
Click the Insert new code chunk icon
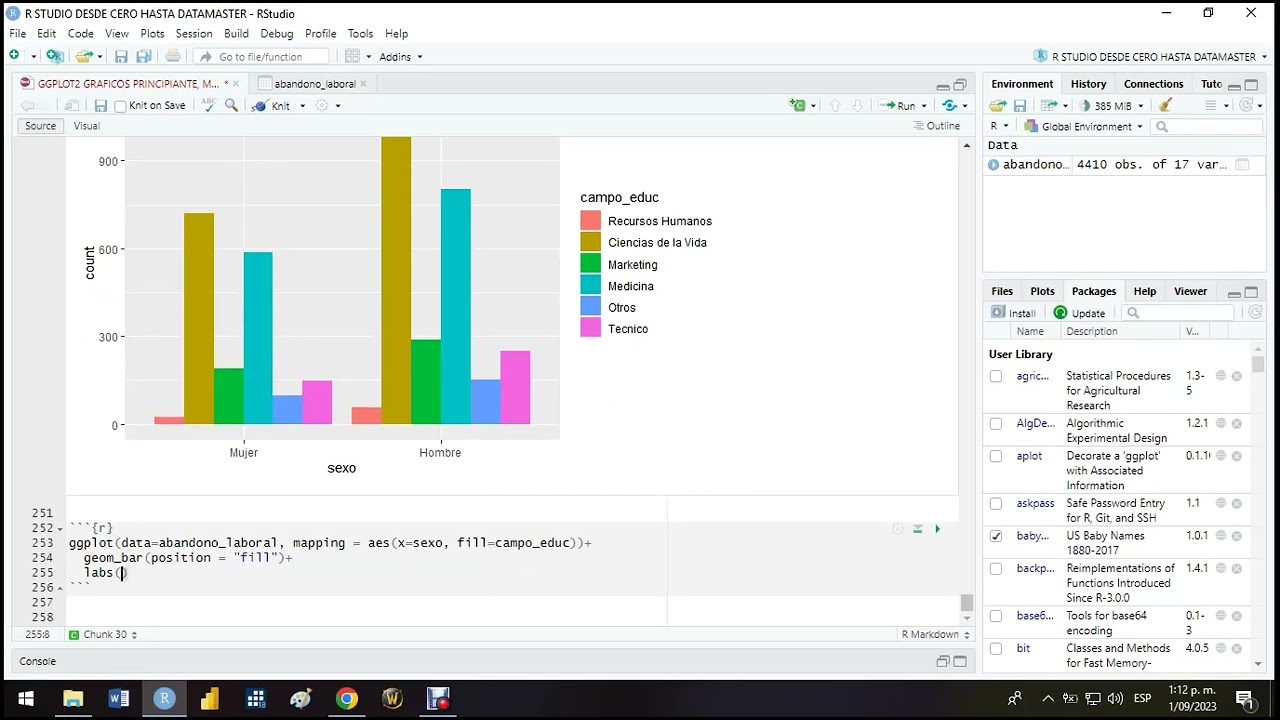click(797, 105)
